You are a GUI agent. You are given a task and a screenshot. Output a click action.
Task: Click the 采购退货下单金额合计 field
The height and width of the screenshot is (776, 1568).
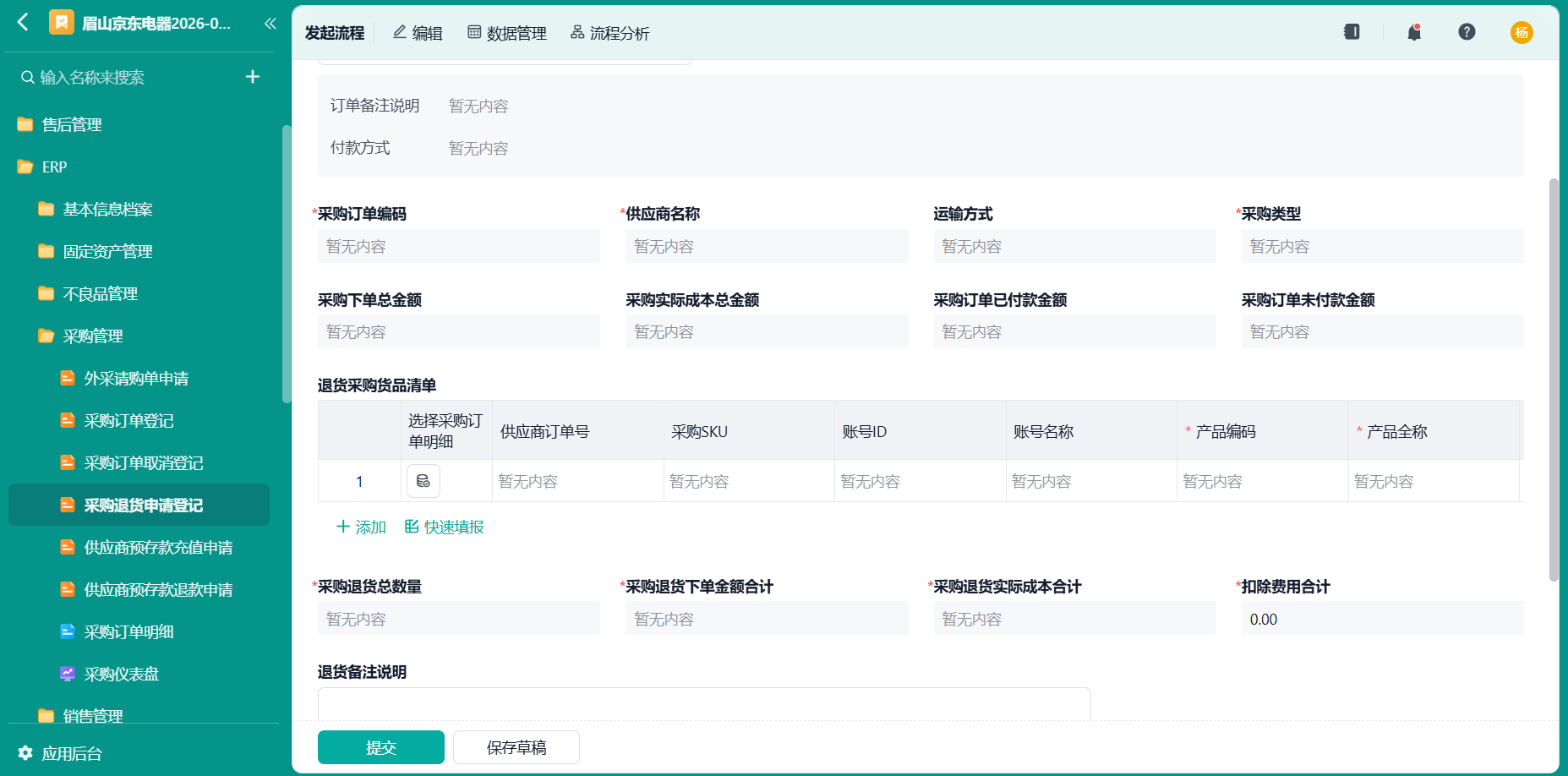point(767,619)
